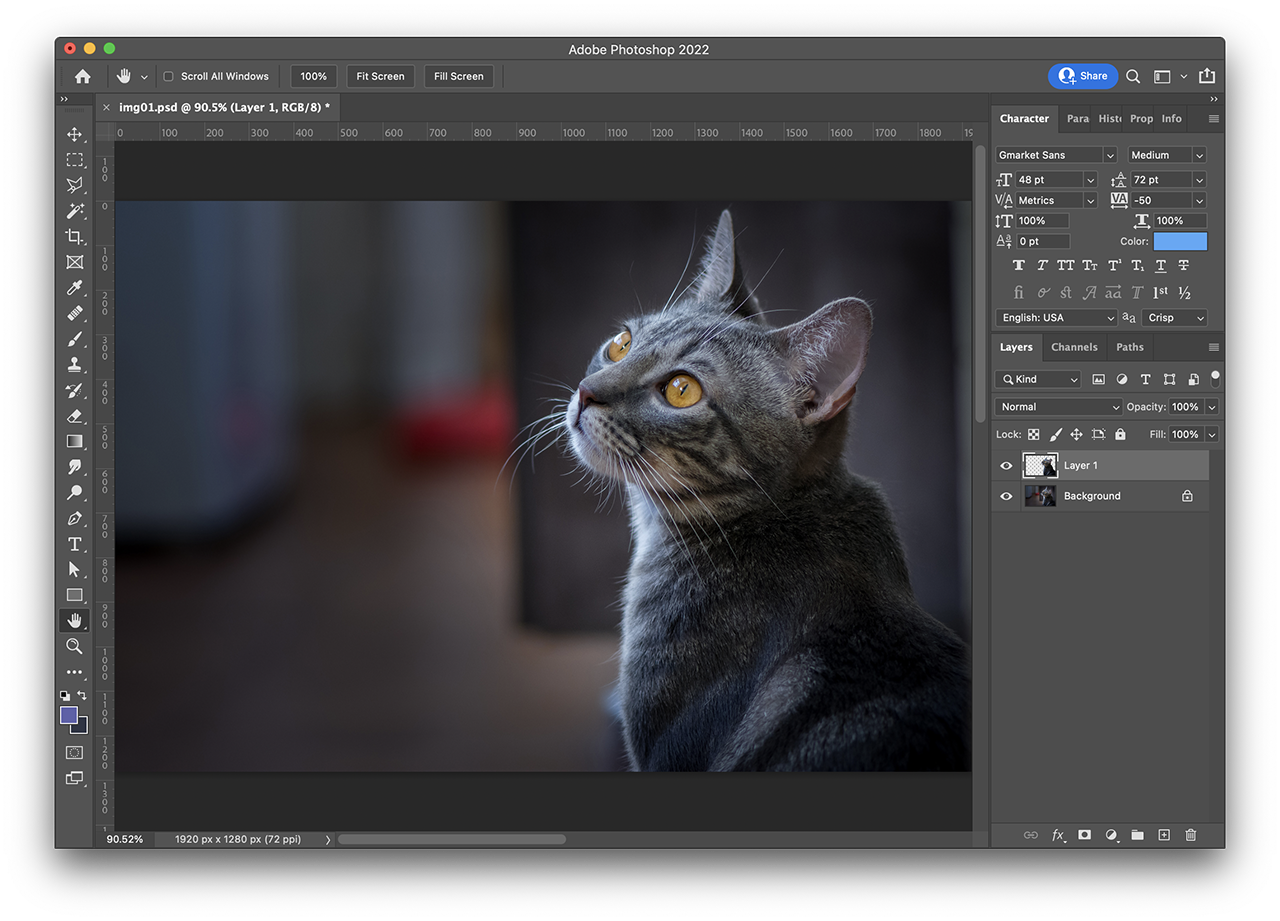Enable the Scroll All Windows checkbox
Image resolution: width=1280 pixels, height=921 pixels.
tap(168, 76)
